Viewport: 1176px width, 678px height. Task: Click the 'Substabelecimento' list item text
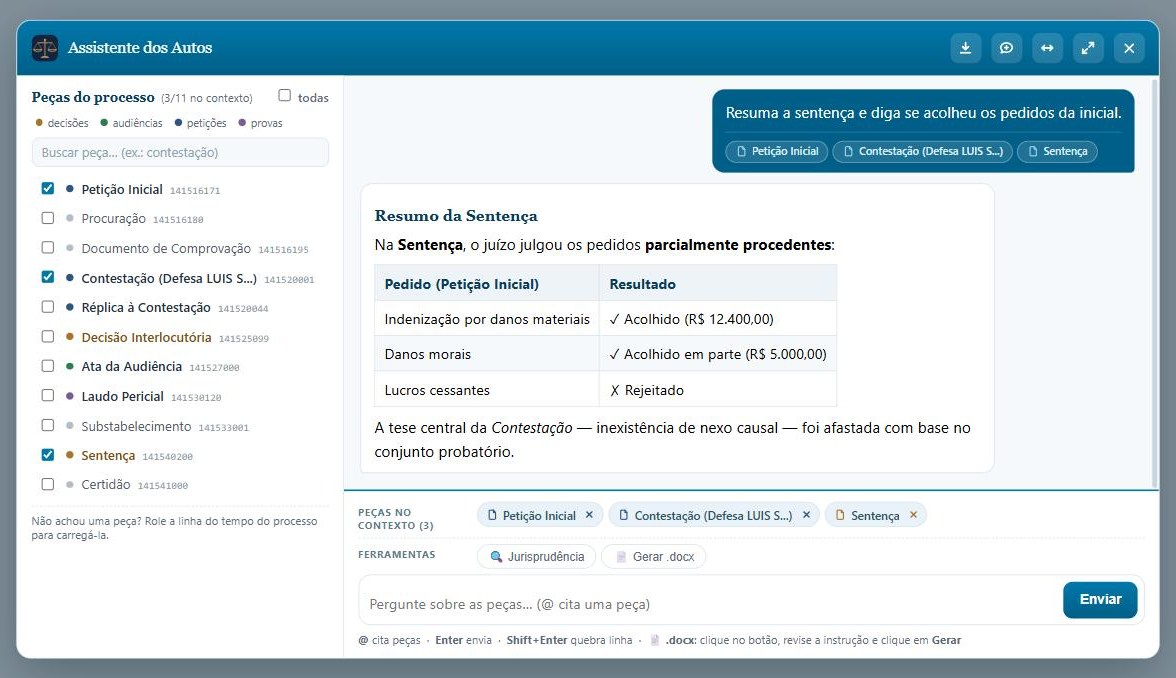coord(136,426)
